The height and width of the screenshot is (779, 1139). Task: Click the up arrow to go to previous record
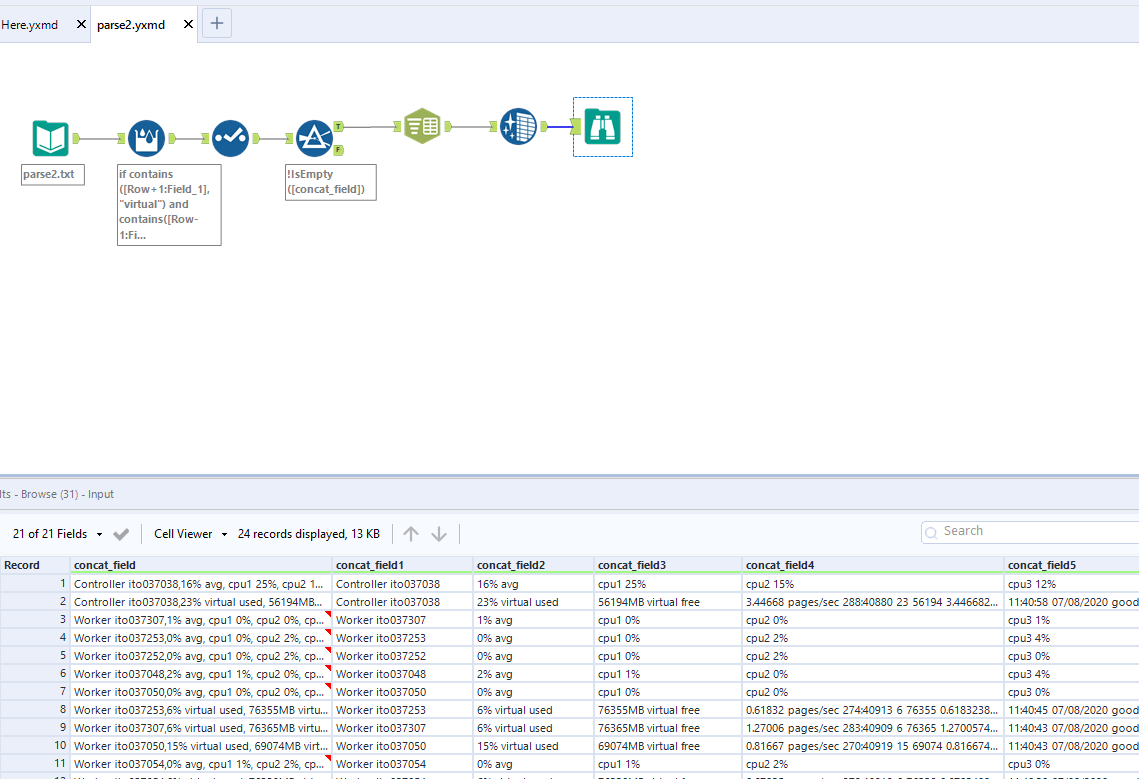pos(410,533)
